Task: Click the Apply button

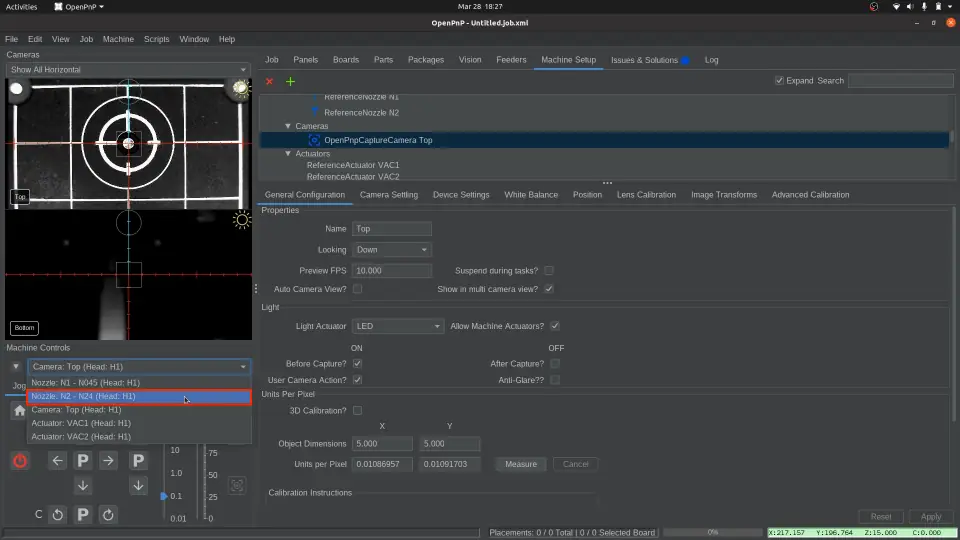Action: coord(930,517)
